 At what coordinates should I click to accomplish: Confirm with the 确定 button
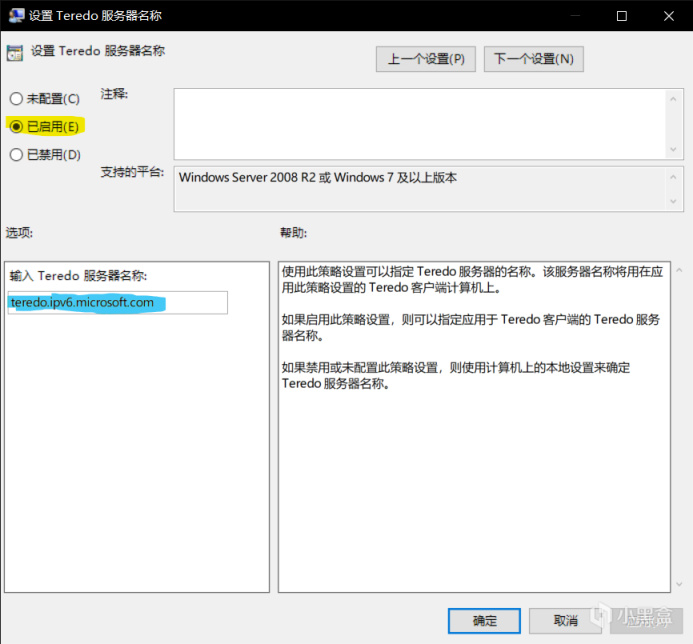coord(484,621)
